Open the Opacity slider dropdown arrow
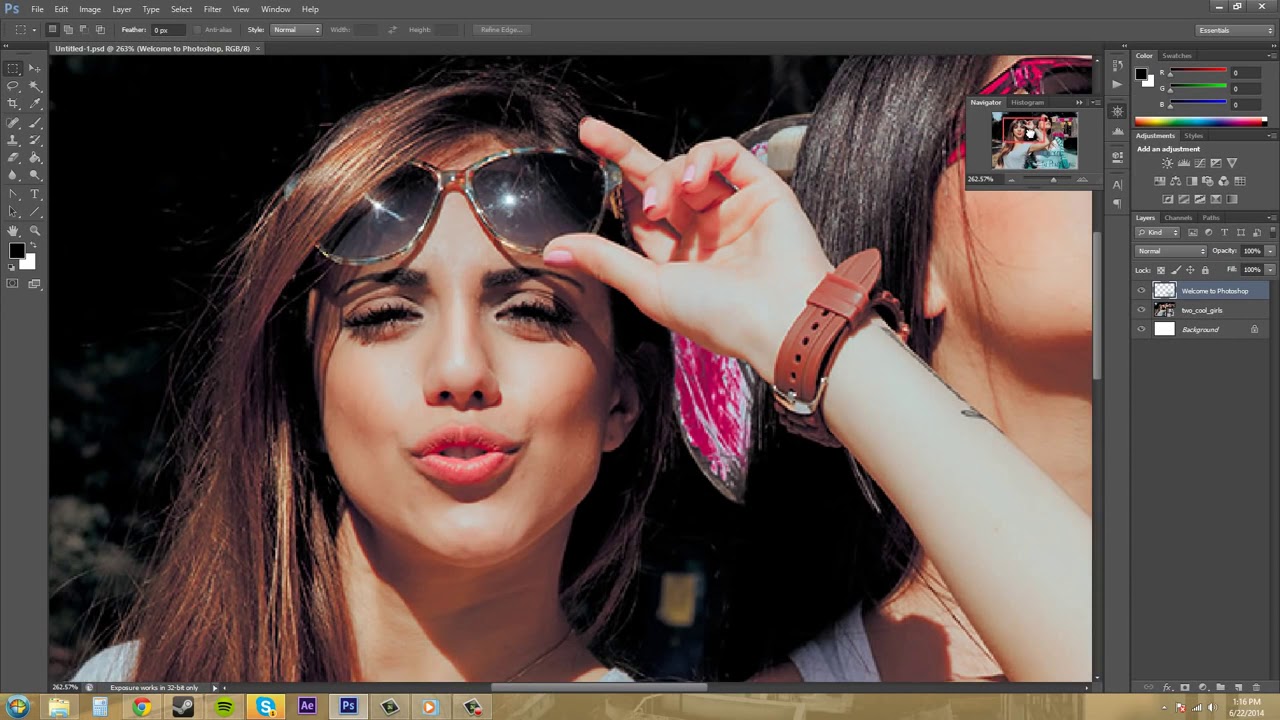Viewport: 1280px width, 720px height. 1270,251
